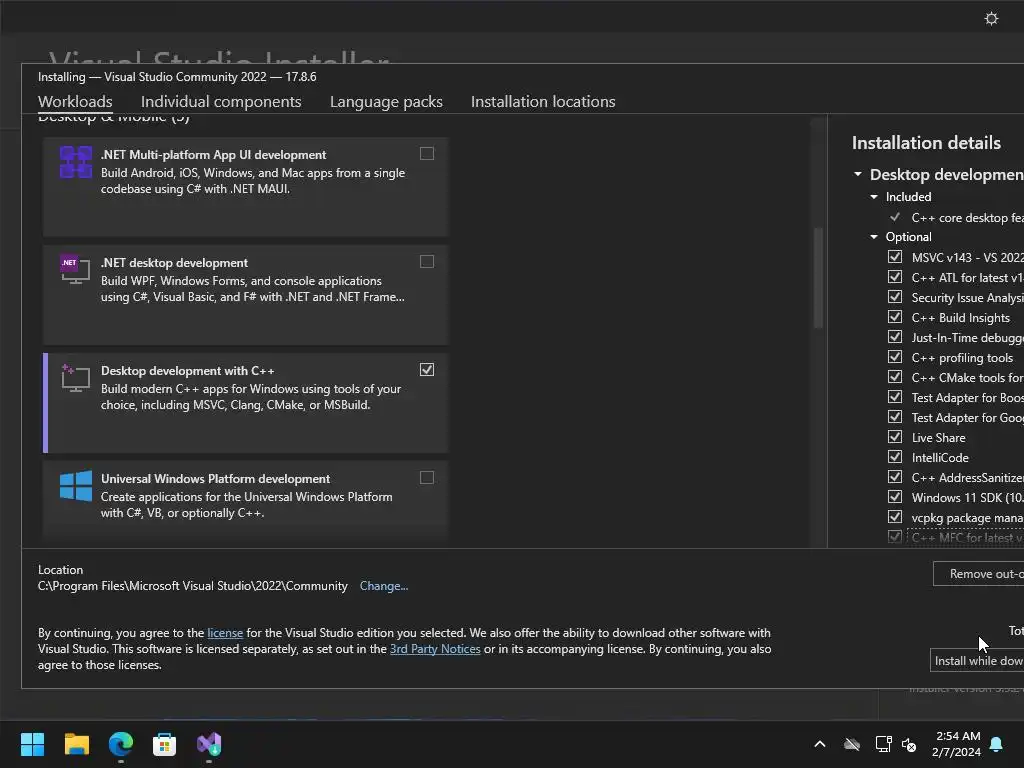
Task: Collapse the Optional components list
Action: click(874, 237)
